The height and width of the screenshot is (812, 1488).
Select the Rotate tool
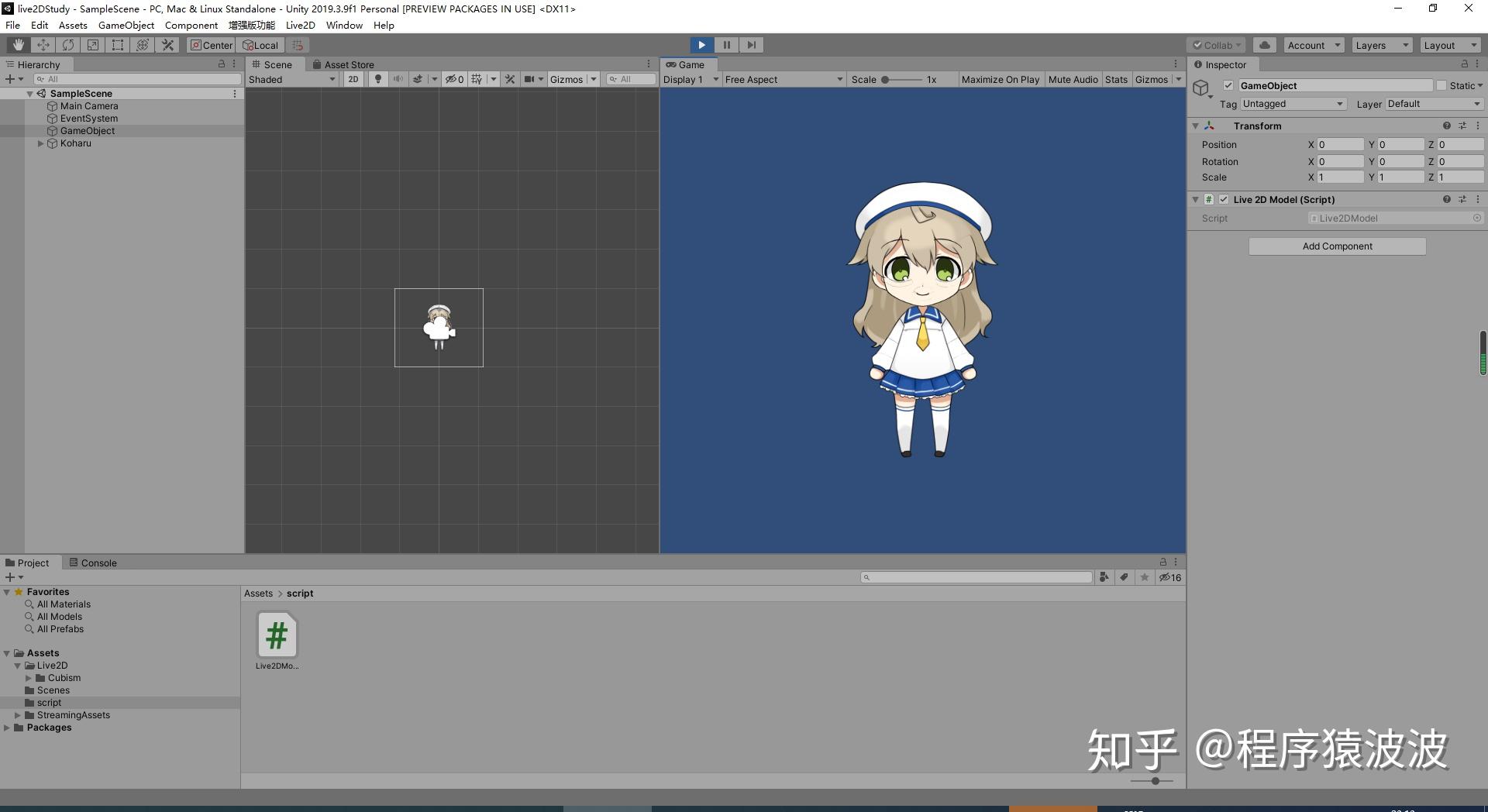coord(68,44)
